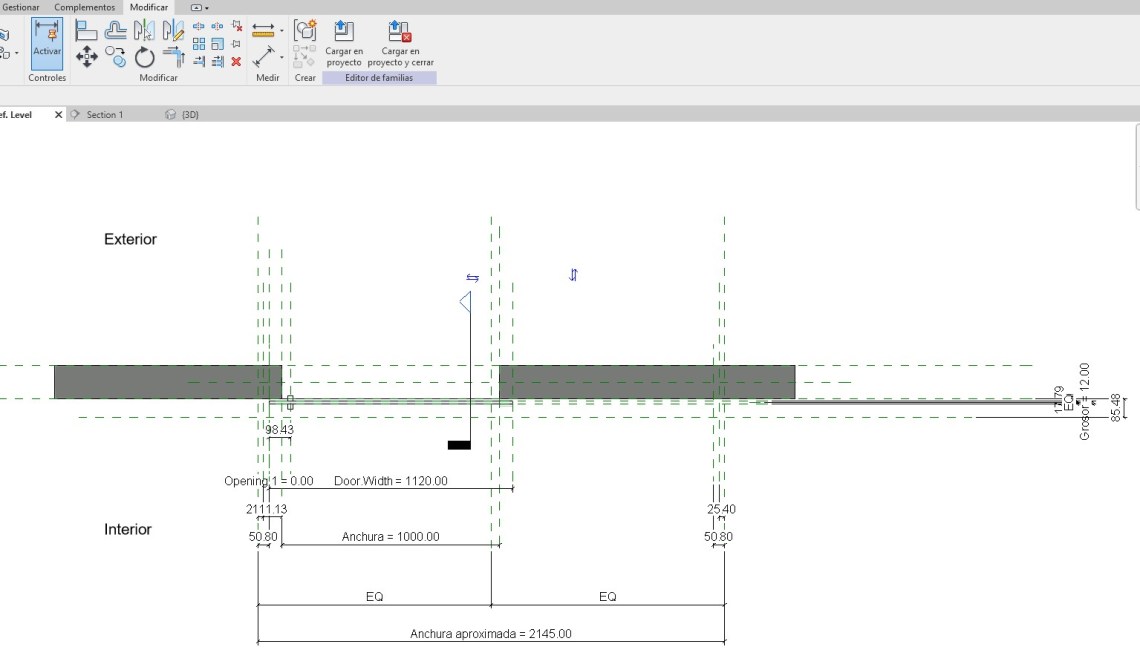Click Cargar en proyecto y cerrar

click(x=400, y=43)
